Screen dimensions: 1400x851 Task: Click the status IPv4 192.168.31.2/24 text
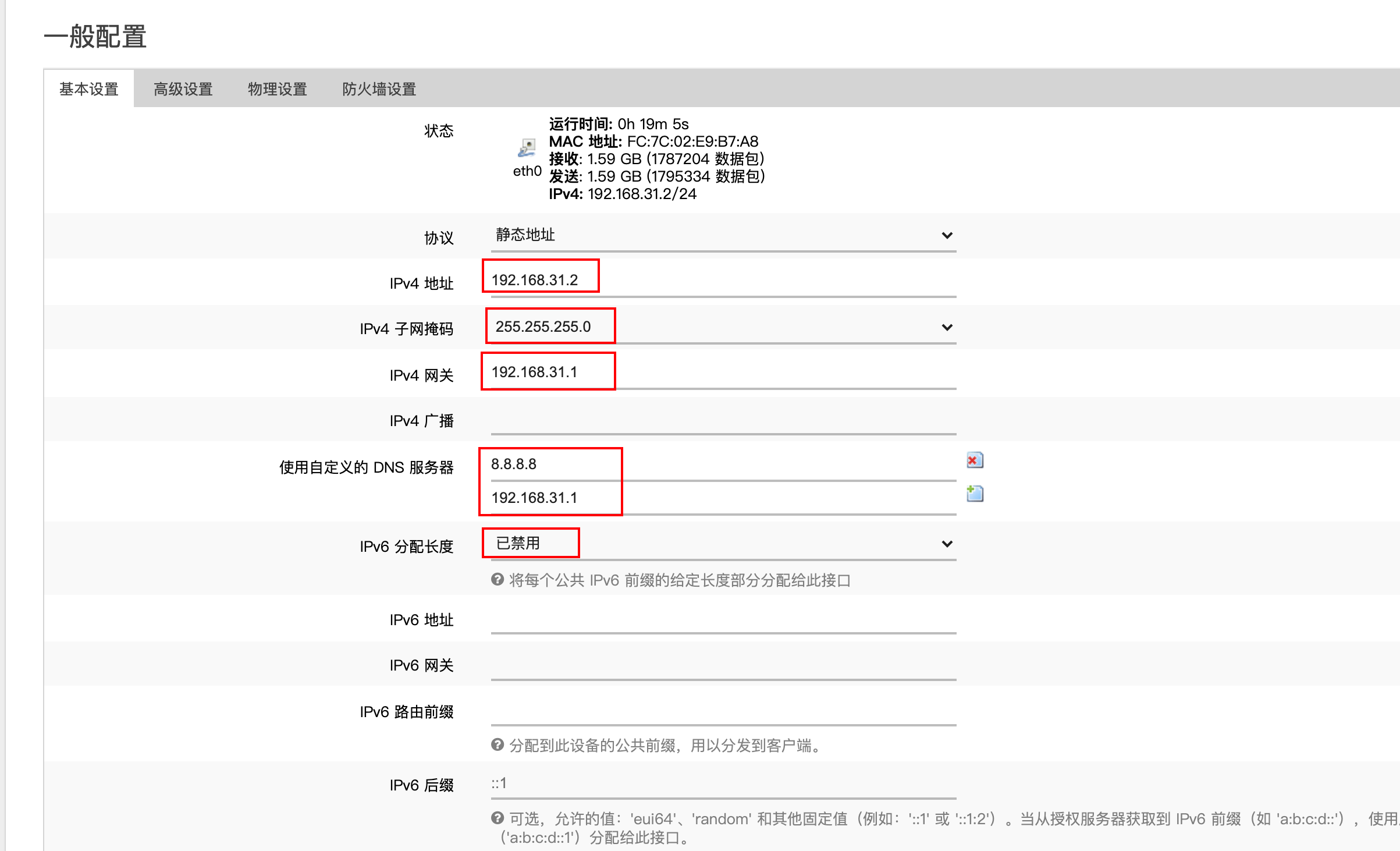tap(623, 194)
